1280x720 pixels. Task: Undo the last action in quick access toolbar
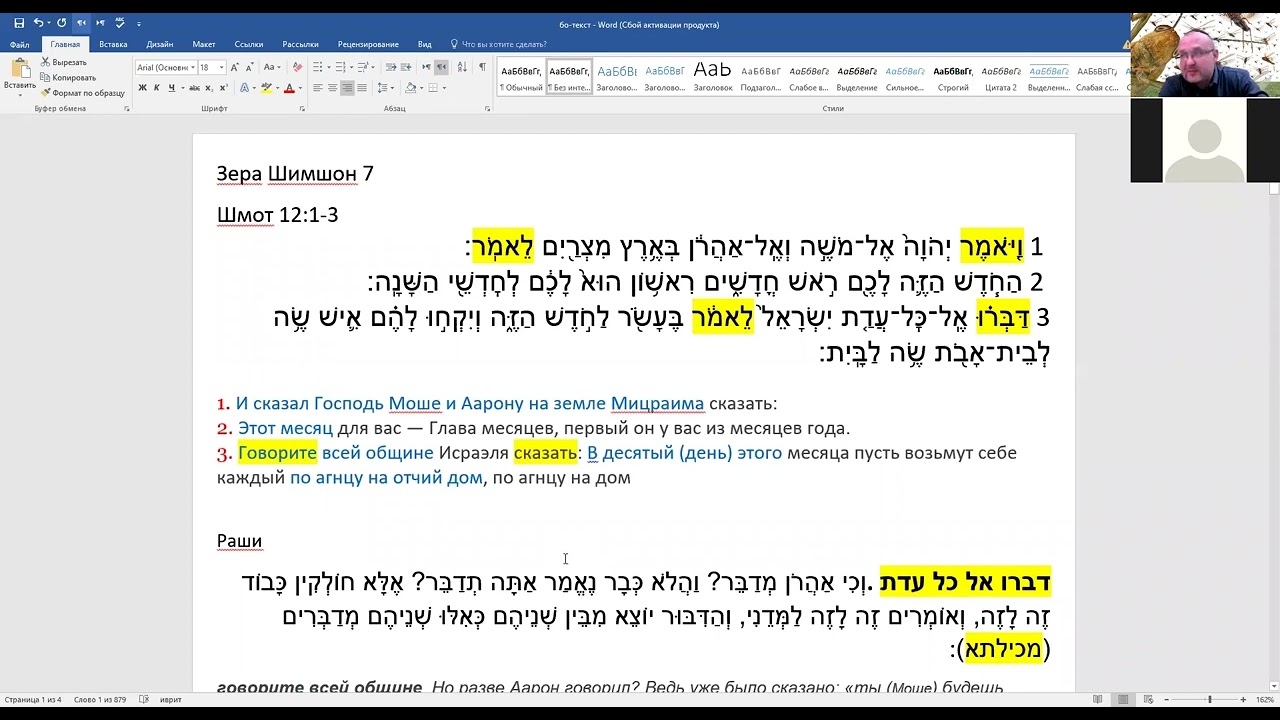point(38,23)
